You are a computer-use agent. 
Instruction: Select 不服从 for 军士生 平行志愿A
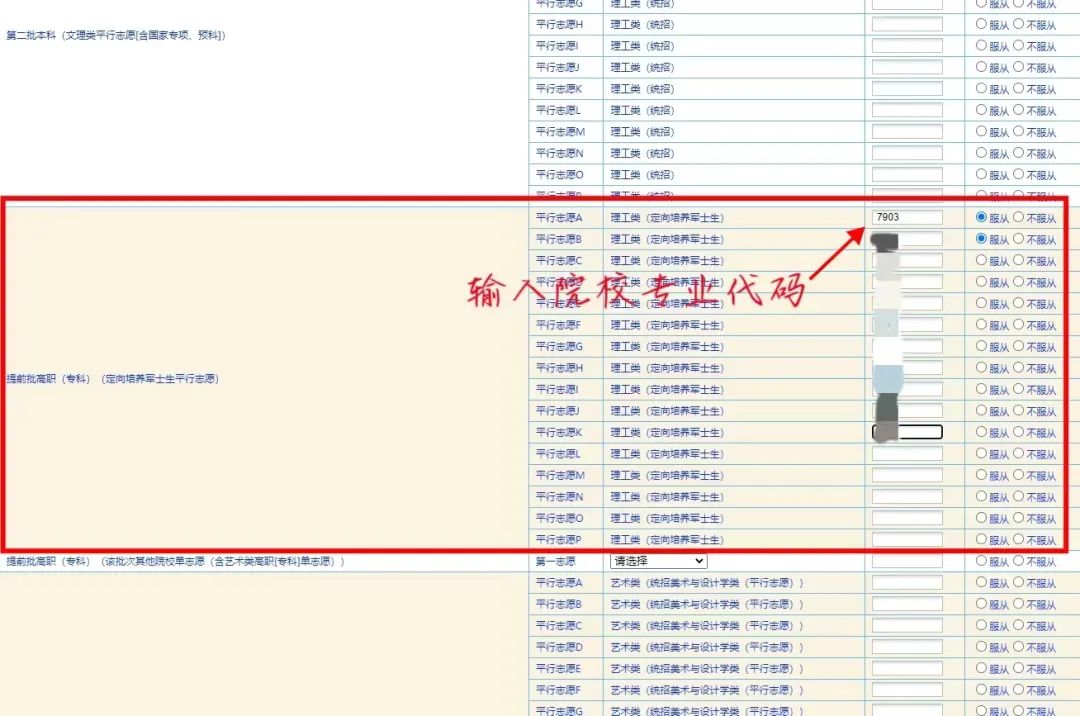point(1018,217)
